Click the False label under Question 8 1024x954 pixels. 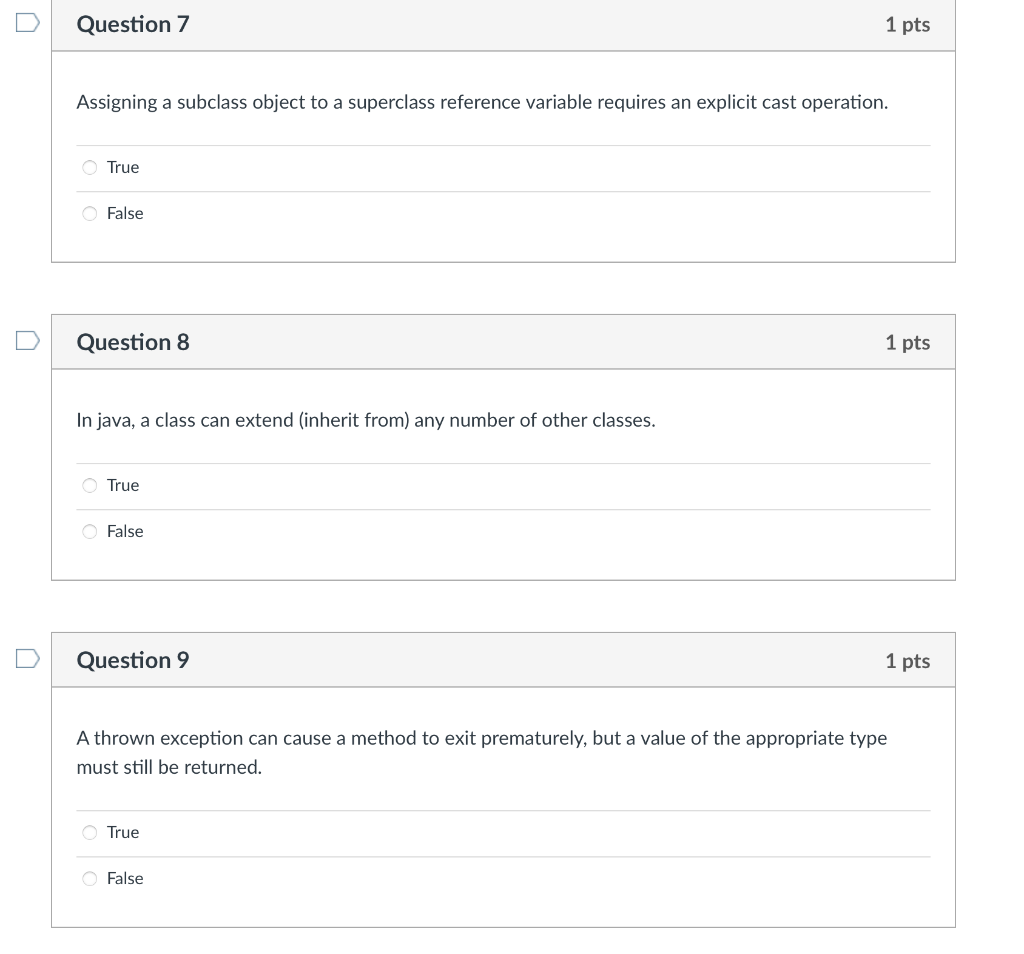(x=125, y=531)
